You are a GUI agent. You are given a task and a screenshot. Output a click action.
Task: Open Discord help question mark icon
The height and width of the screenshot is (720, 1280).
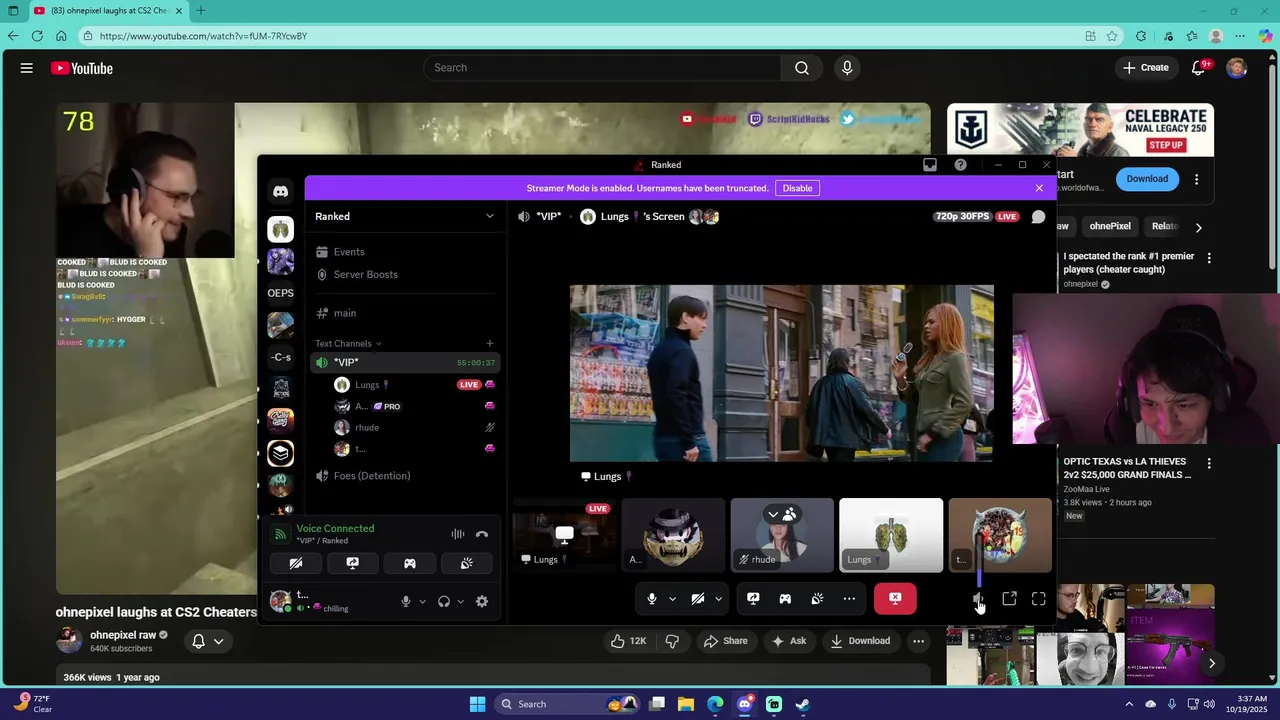(x=961, y=165)
